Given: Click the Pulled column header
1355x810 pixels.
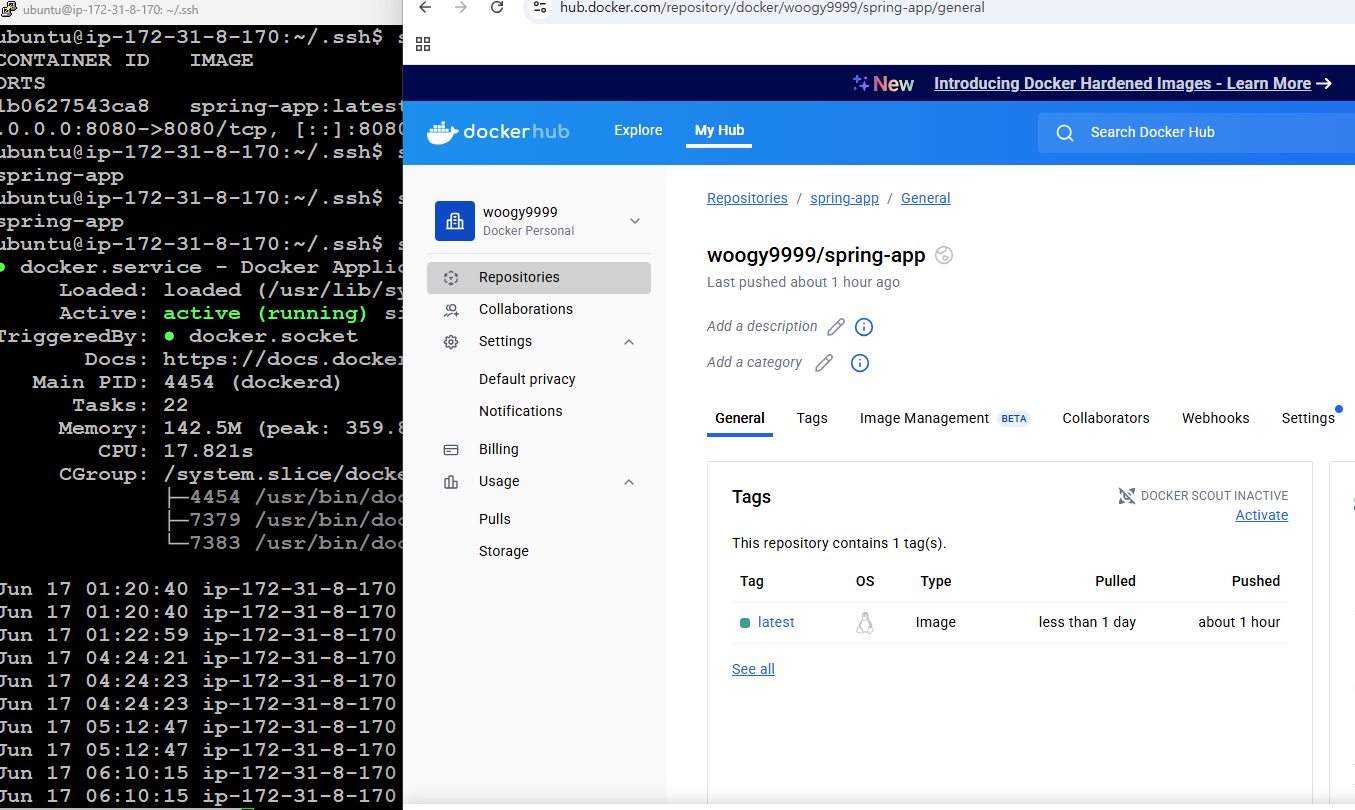Looking at the screenshot, I should [1115, 581].
